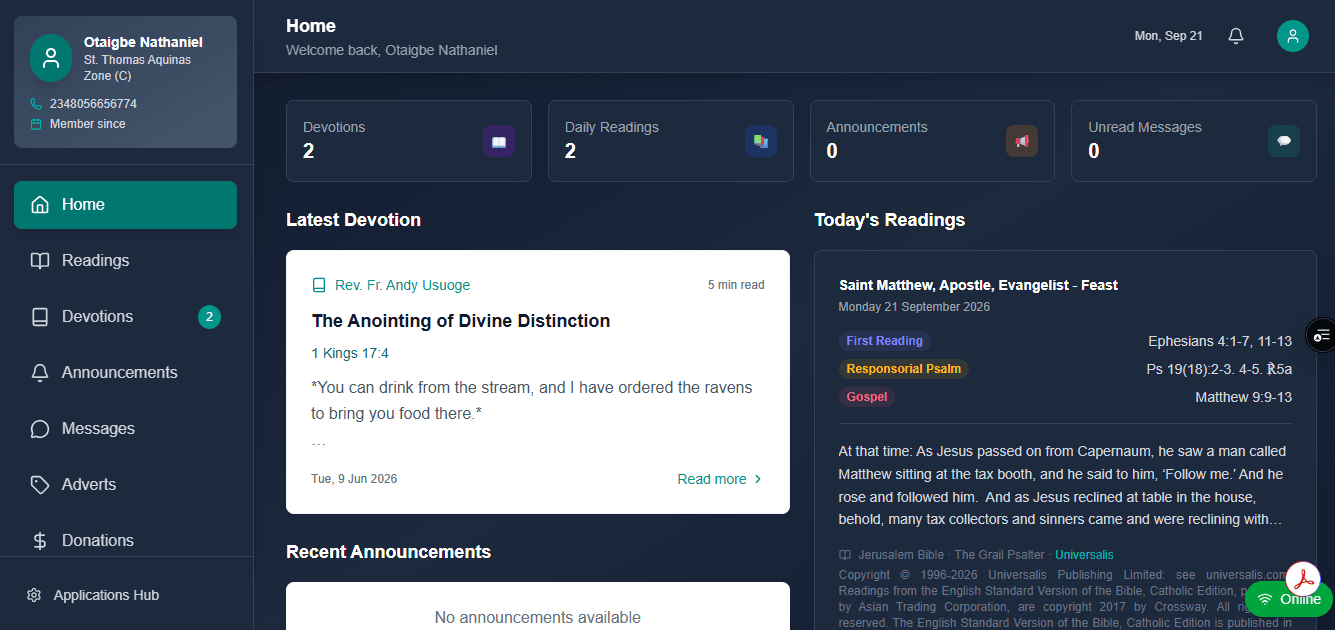This screenshot has width=1335, height=630.
Task: Open the Announcements stat card
Action: [932, 141]
